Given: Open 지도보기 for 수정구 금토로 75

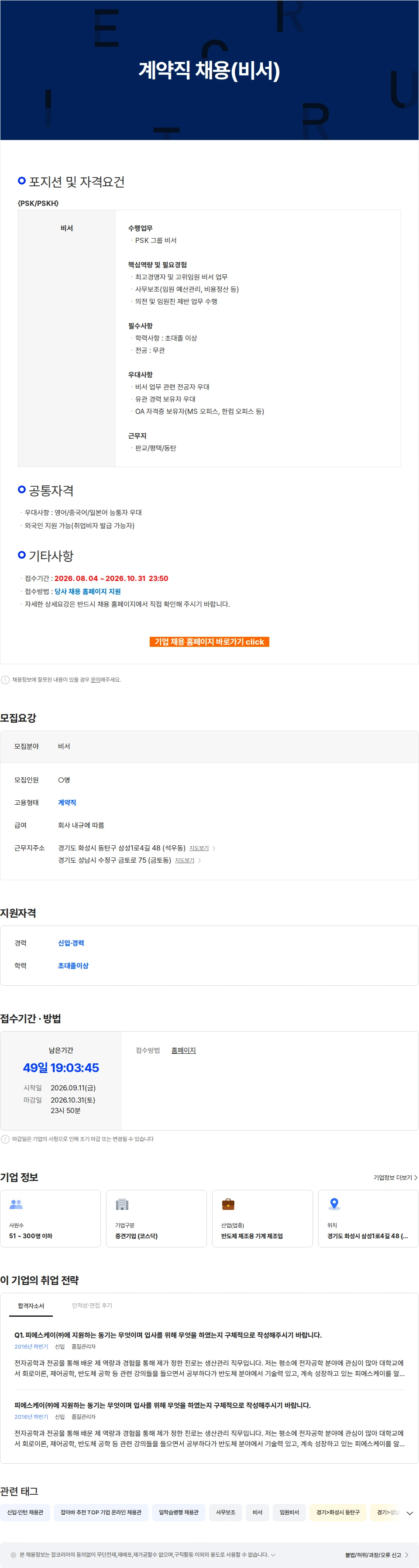Looking at the screenshot, I should coord(185,860).
